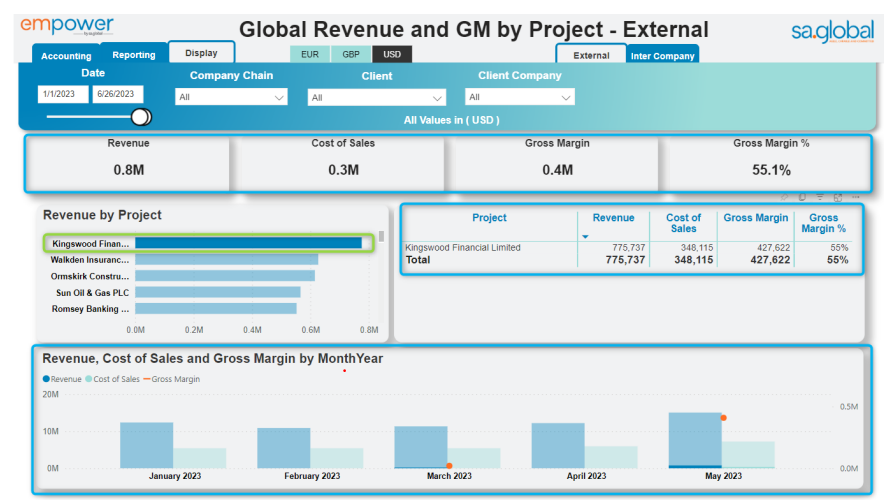Switch to the Accounting tab
Screen dimensions: 884x504
66,56
